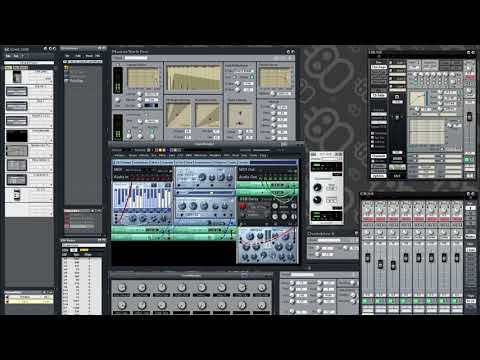Check last checkbox in upper-right channel window's group
This screenshot has width=480, height=360.
(x=373, y=146)
